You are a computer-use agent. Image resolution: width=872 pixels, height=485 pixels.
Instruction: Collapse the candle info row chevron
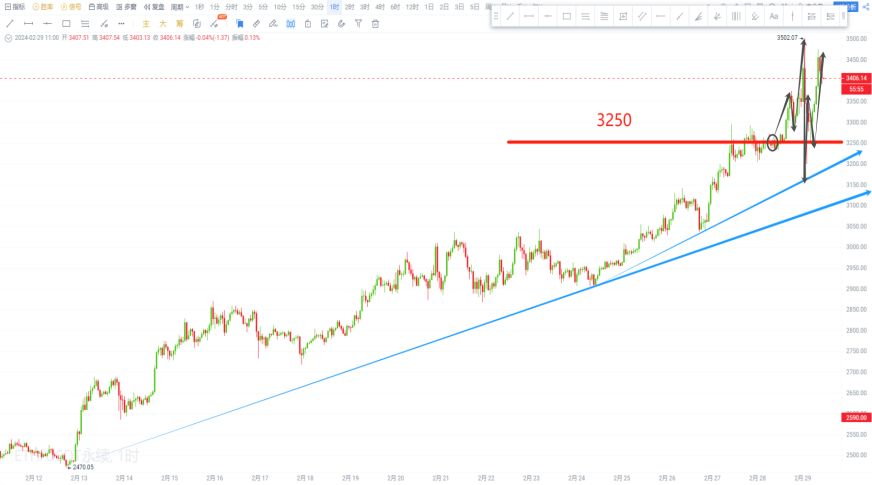[8, 38]
